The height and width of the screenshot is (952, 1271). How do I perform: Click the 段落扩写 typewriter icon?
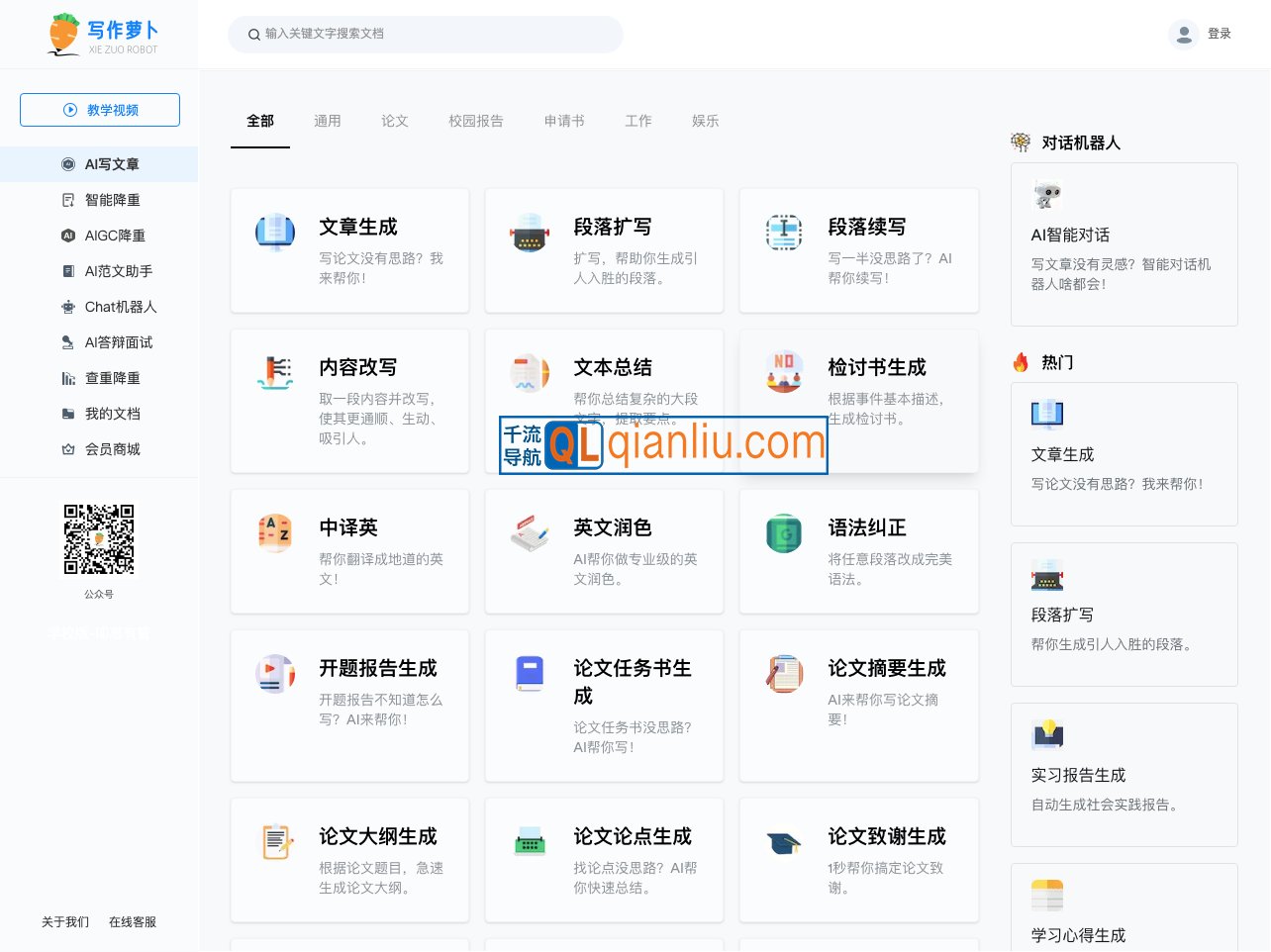click(x=530, y=233)
